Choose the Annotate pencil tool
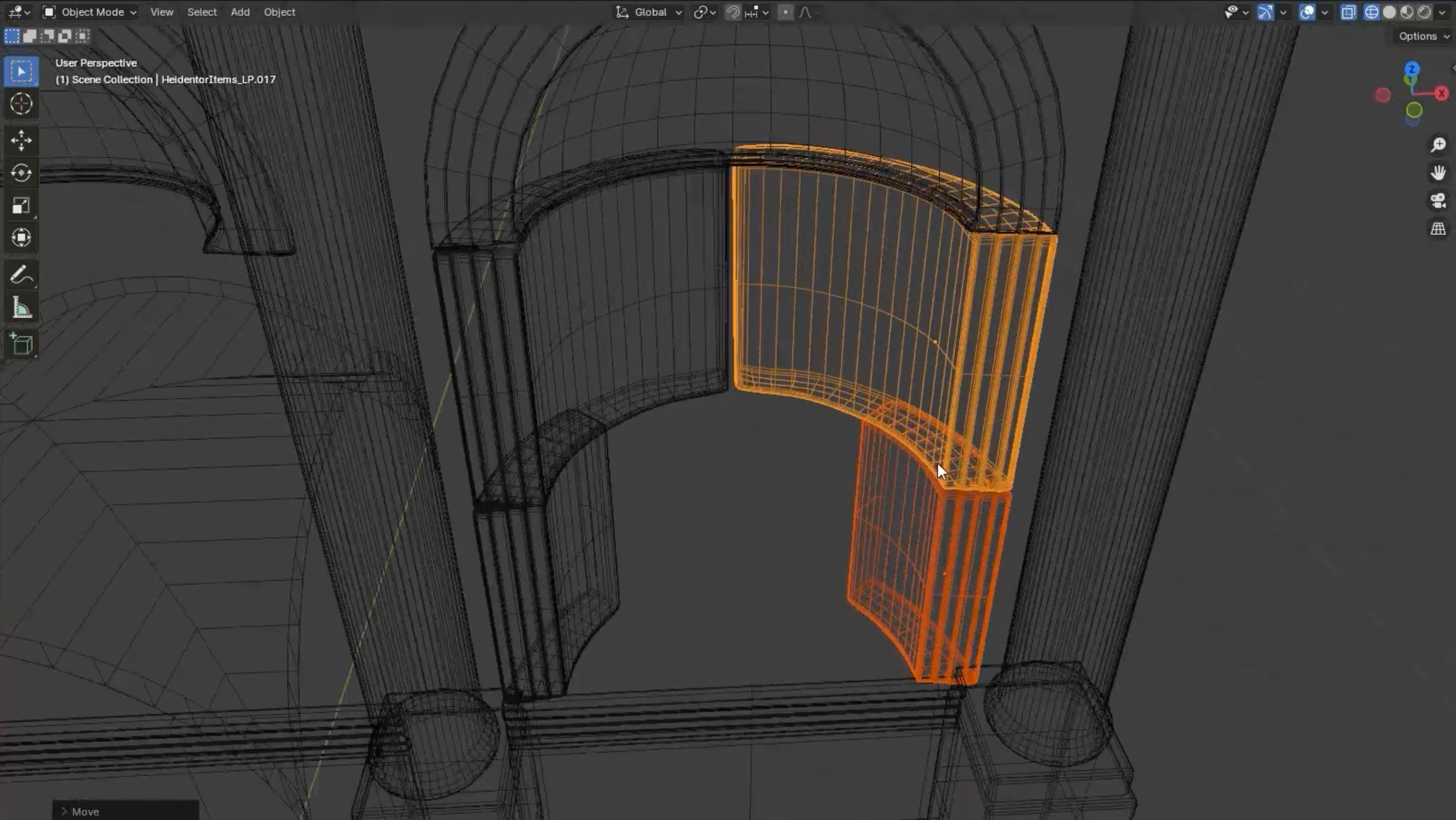The width and height of the screenshot is (1456, 820). pos(21,276)
